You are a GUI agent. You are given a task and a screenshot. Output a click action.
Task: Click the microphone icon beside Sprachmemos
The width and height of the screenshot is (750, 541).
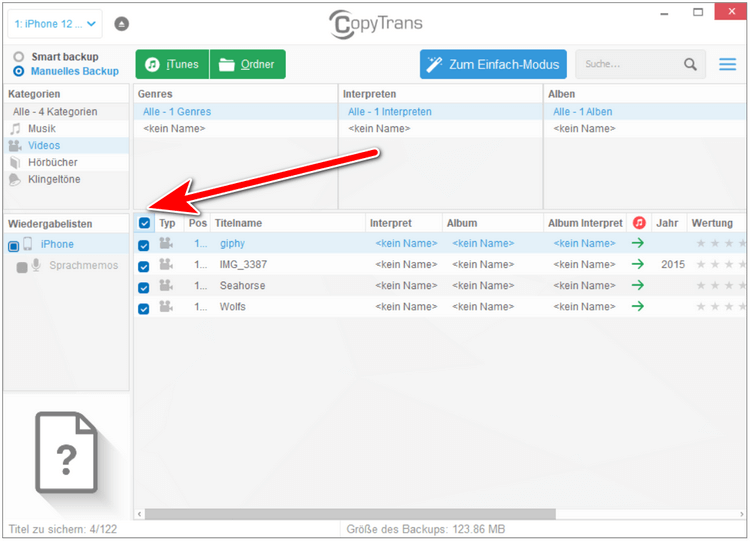pyautogui.click(x=36, y=265)
